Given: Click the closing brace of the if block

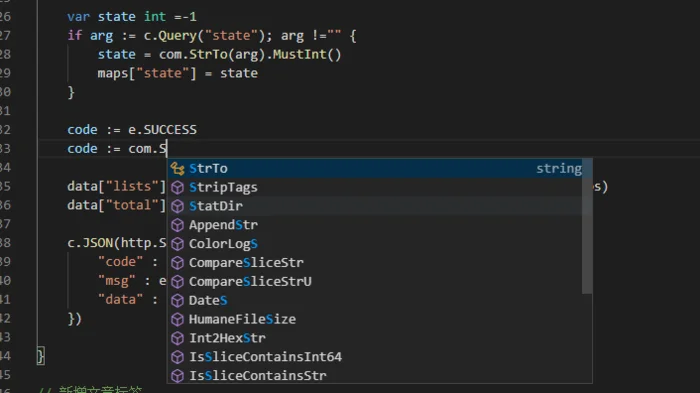Looking at the screenshot, I should click(71, 92).
